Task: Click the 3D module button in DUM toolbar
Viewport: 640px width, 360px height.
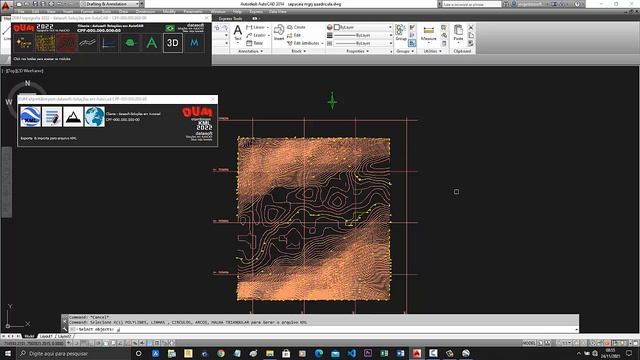Action: pyautogui.click(x=173, y=42)
